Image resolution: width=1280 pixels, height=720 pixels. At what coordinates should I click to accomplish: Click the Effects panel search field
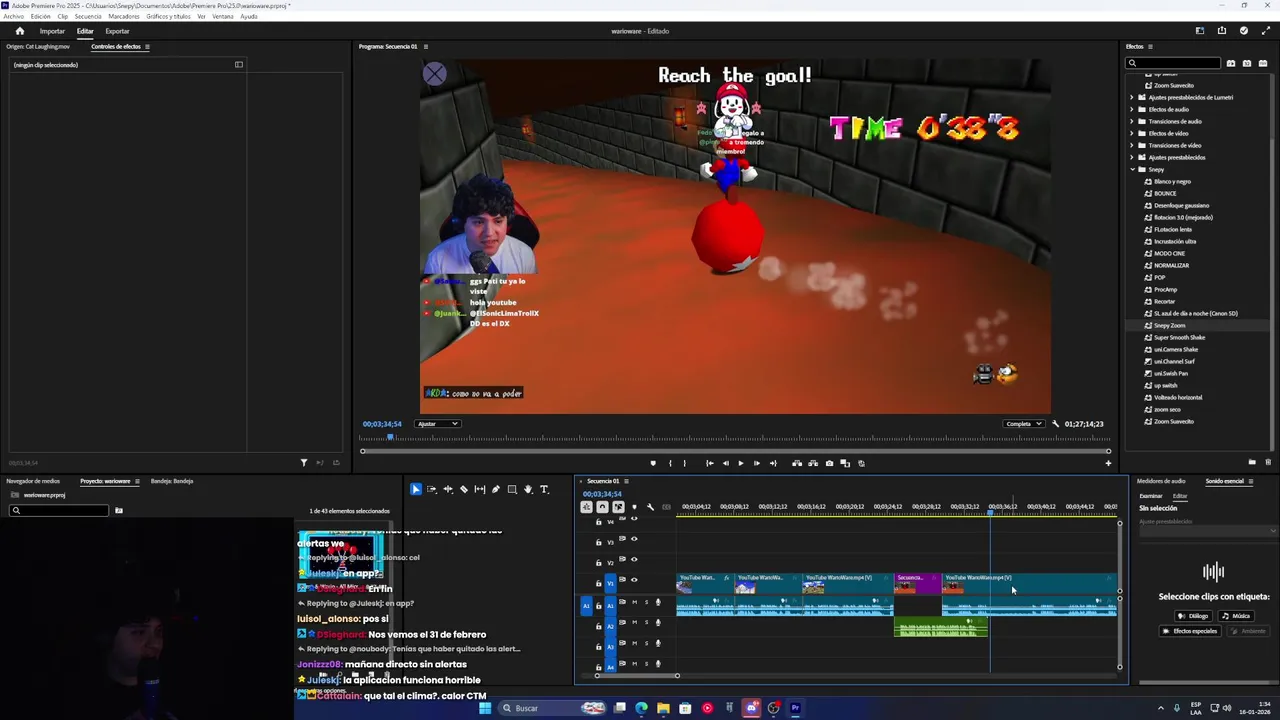pos(1173,63)
